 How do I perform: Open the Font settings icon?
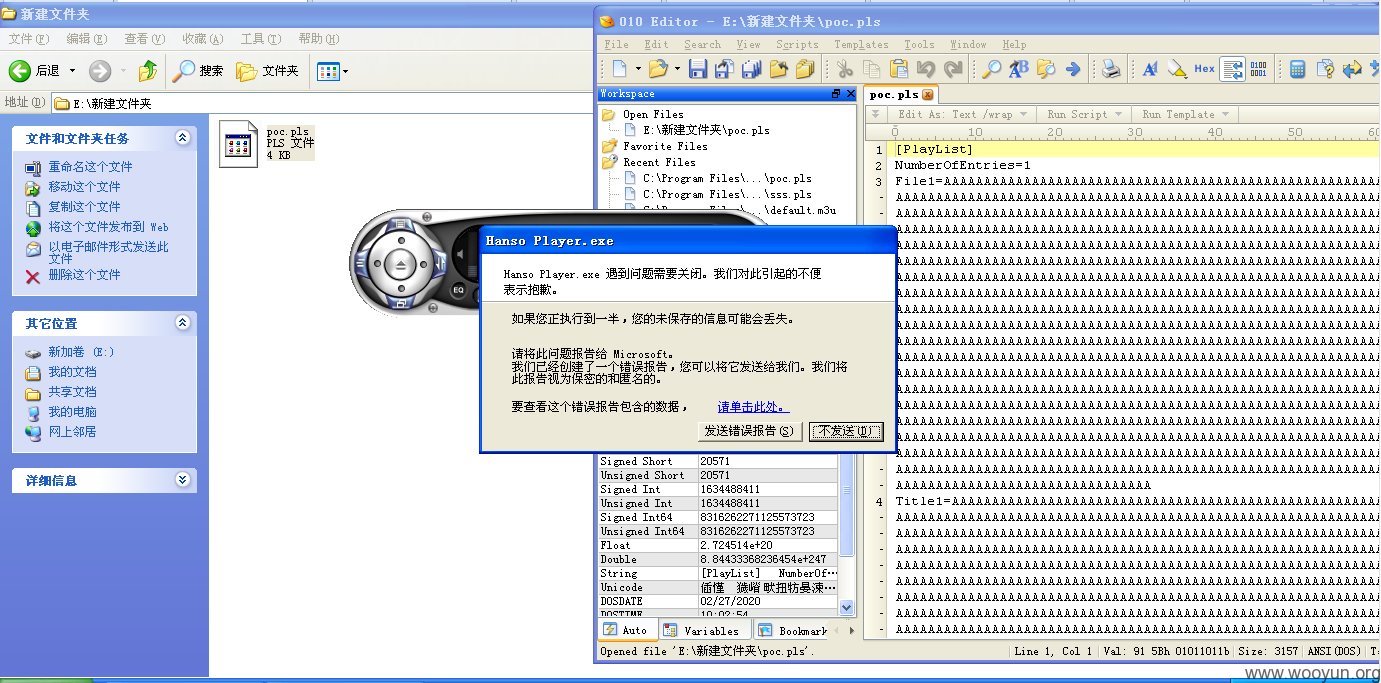point(1150,69)
